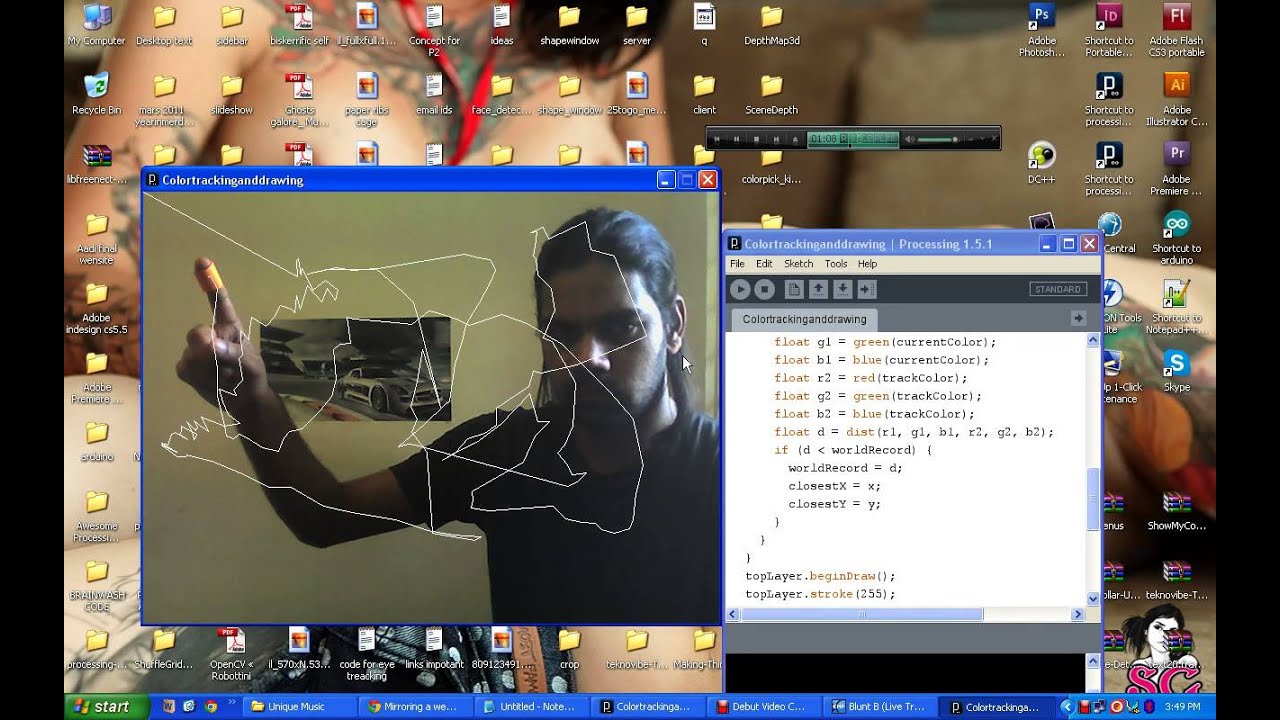The width and height of the screenshot is (1280, 720).
Task: Stop the running Processing sketch
Action: point(765,289)
